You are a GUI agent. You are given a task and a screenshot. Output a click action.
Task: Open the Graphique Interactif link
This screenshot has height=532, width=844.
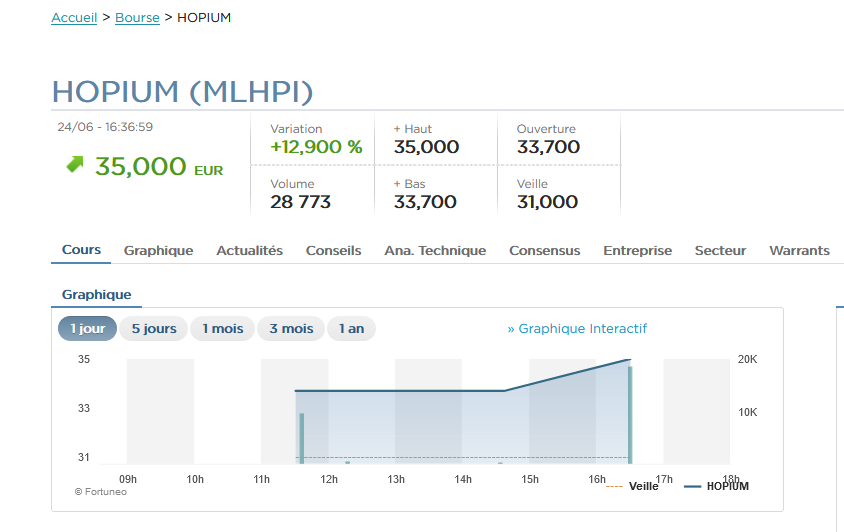(x=577, y=328)
